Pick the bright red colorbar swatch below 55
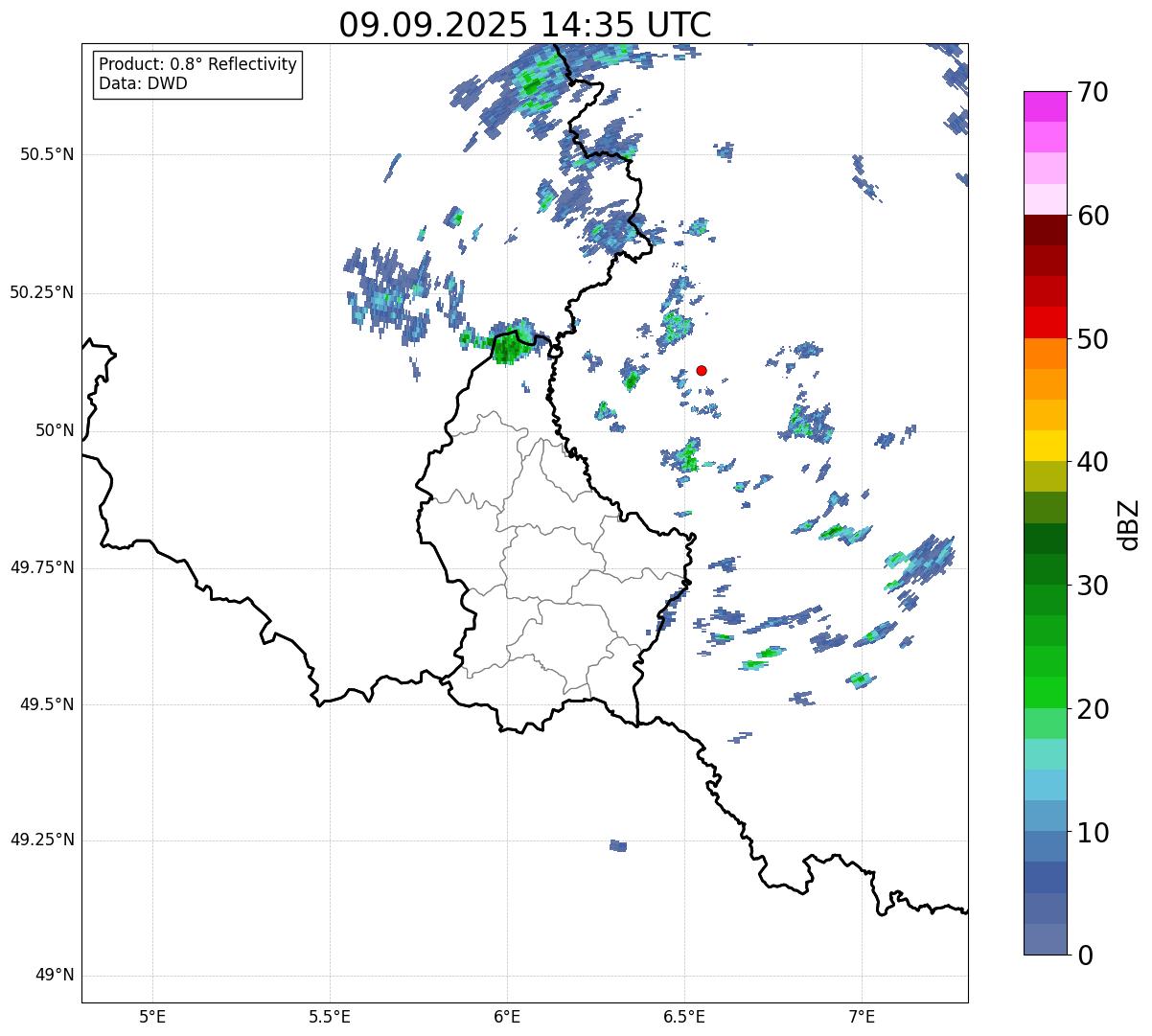1152x1036 pixels. pyautogui.click(x=1045, y=322)
